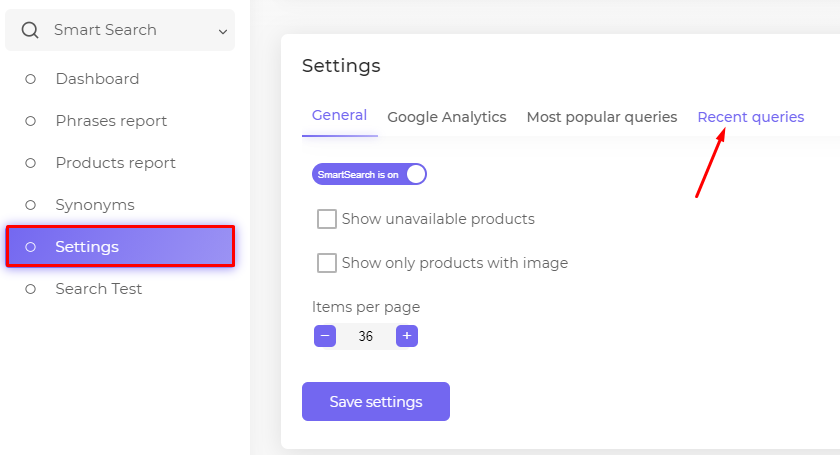The image size is (840, 455).
Task: Turn off the SmartSearch is on switch
Action: pyautogui.click(x=369, y=174)
